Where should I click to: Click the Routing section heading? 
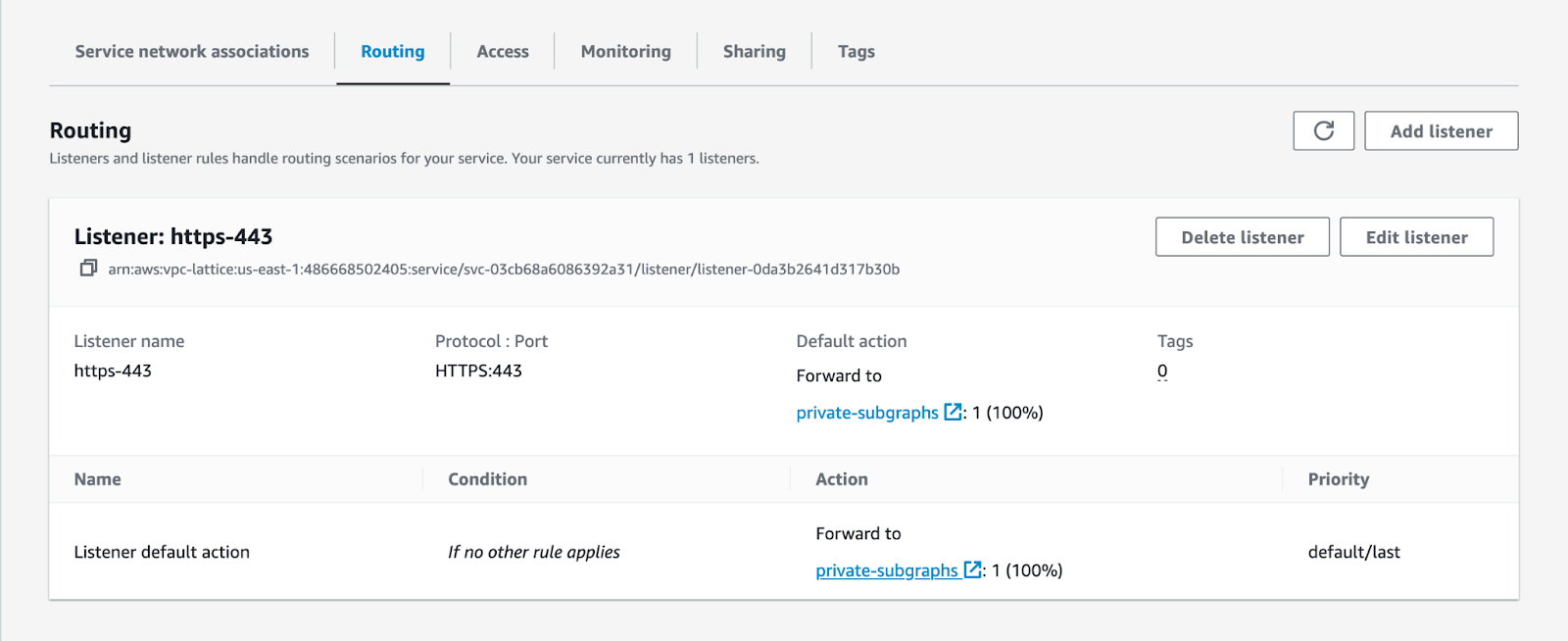click(x=90, y=130)
